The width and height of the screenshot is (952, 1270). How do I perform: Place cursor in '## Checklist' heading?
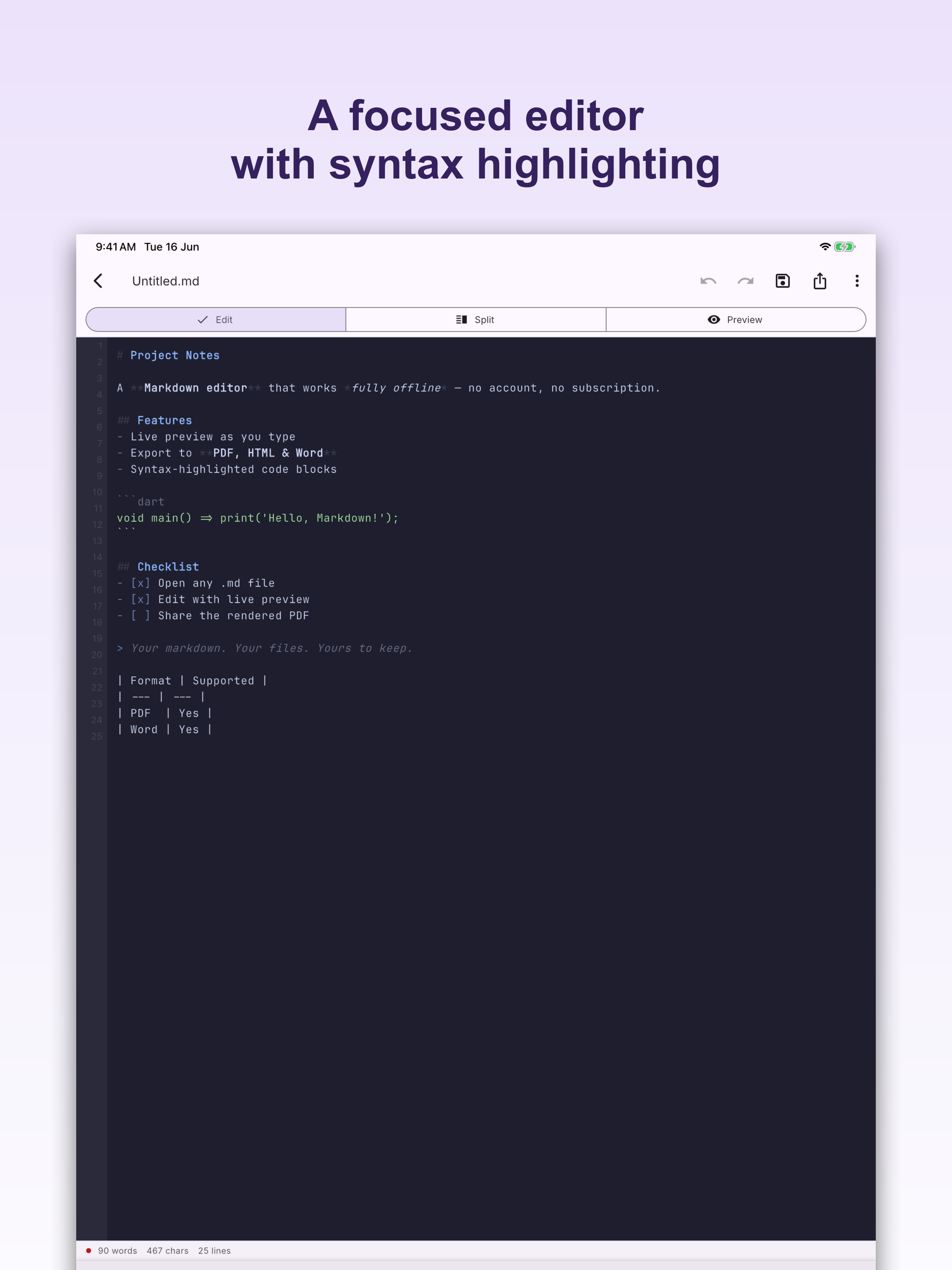pos(158,567)
